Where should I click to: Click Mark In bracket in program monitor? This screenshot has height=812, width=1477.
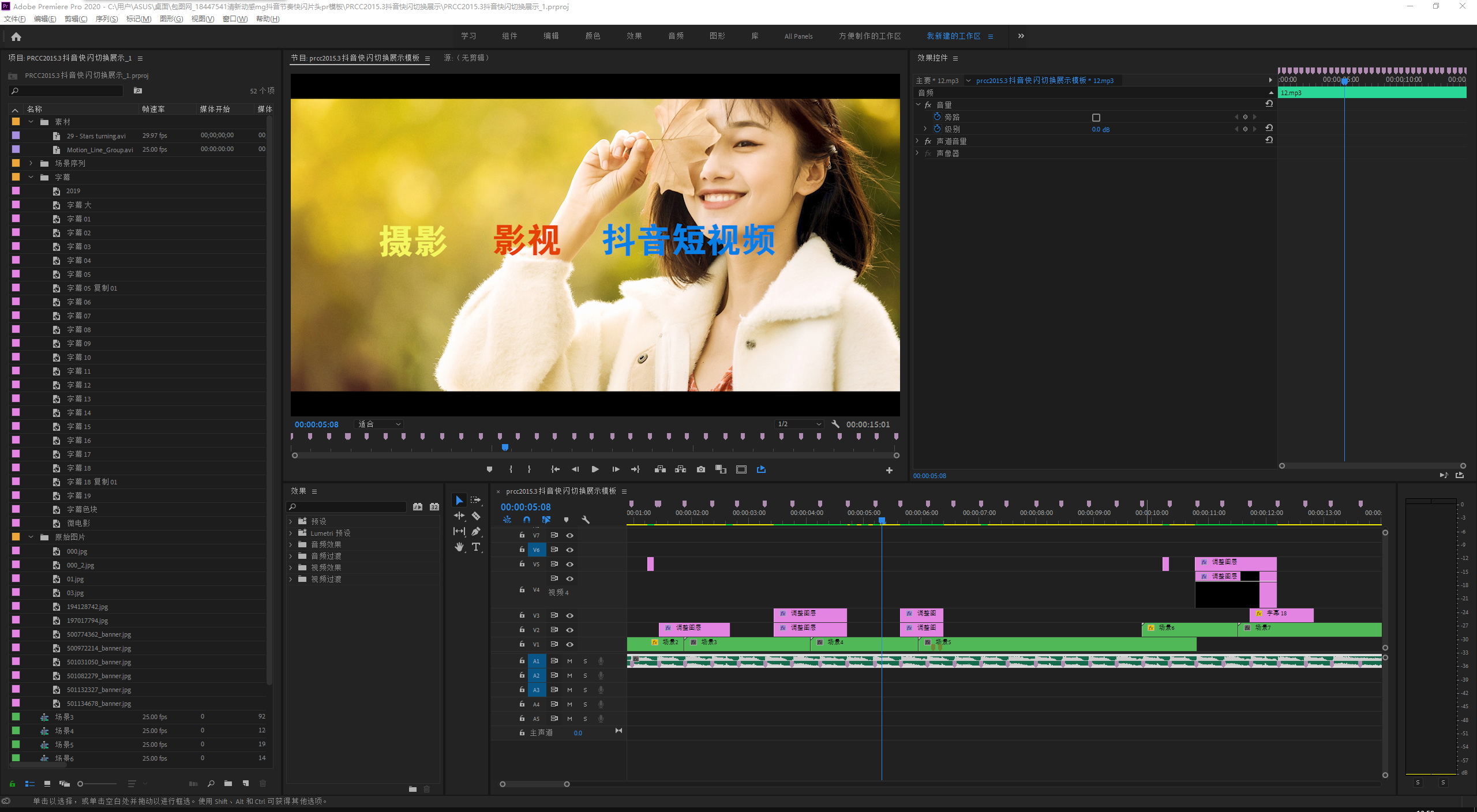pos(511,469)
